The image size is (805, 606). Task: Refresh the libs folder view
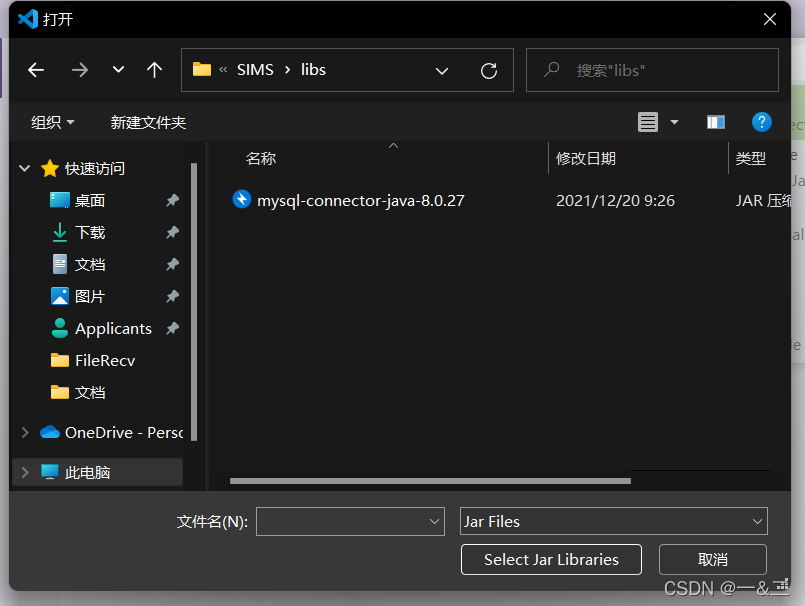(x=489, y=70)
